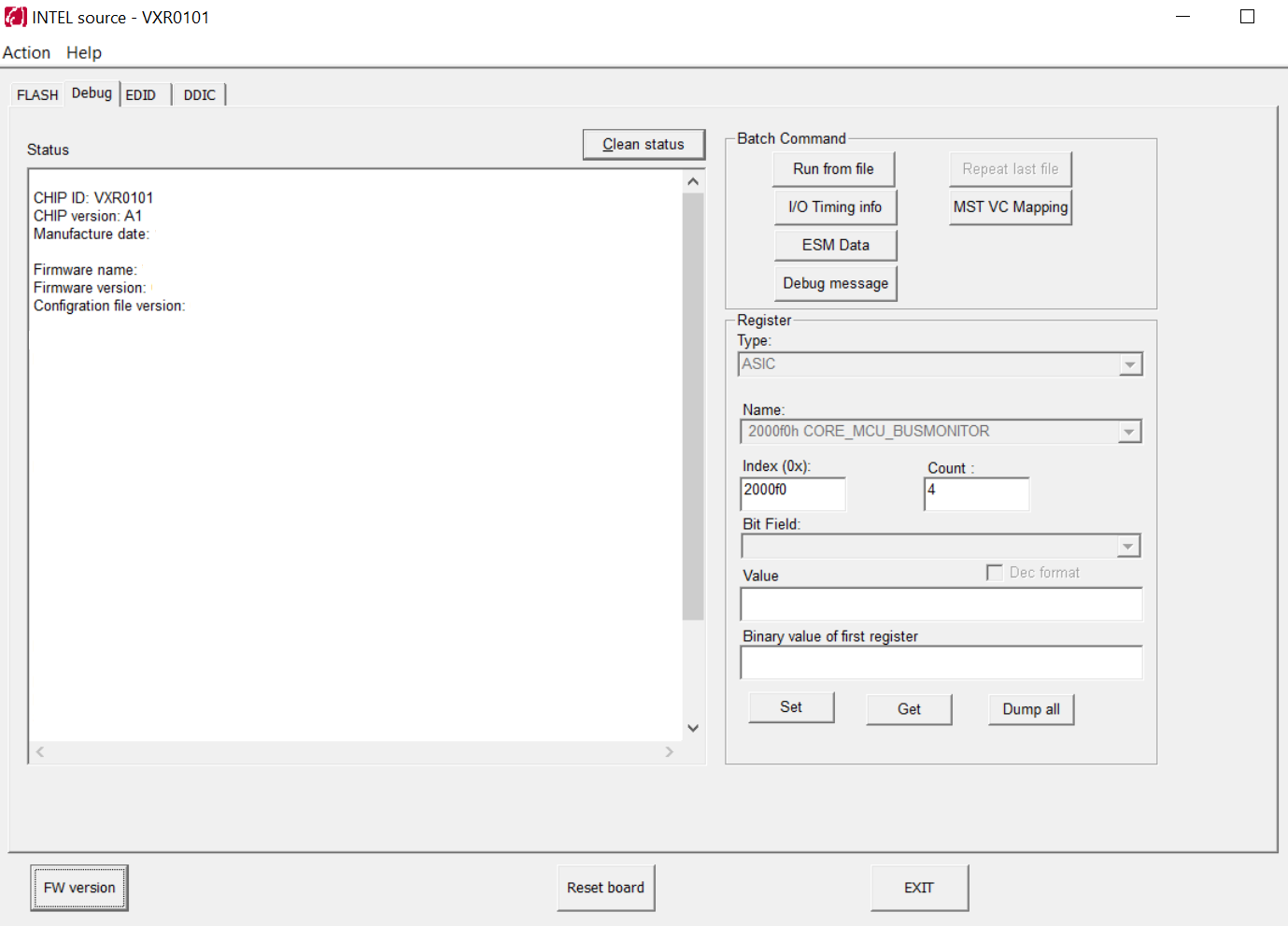Click the status box scroll up arrow
1288x926 pixels.
[x=693, y=181]
